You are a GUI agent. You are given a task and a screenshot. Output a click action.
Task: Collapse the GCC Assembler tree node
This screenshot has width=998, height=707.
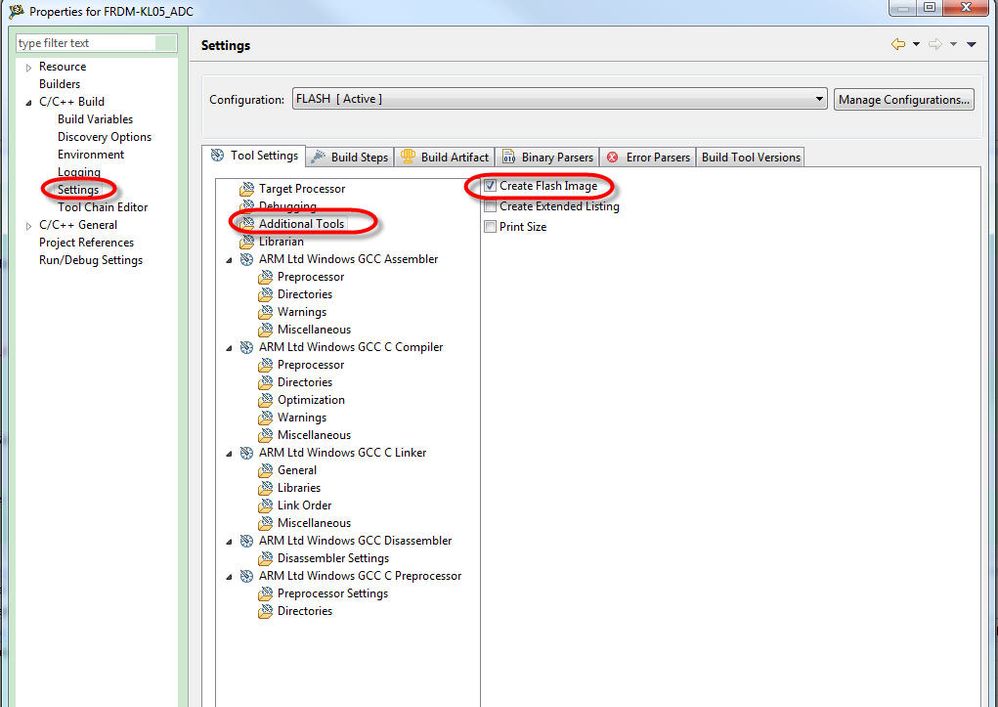click(229, 260)
